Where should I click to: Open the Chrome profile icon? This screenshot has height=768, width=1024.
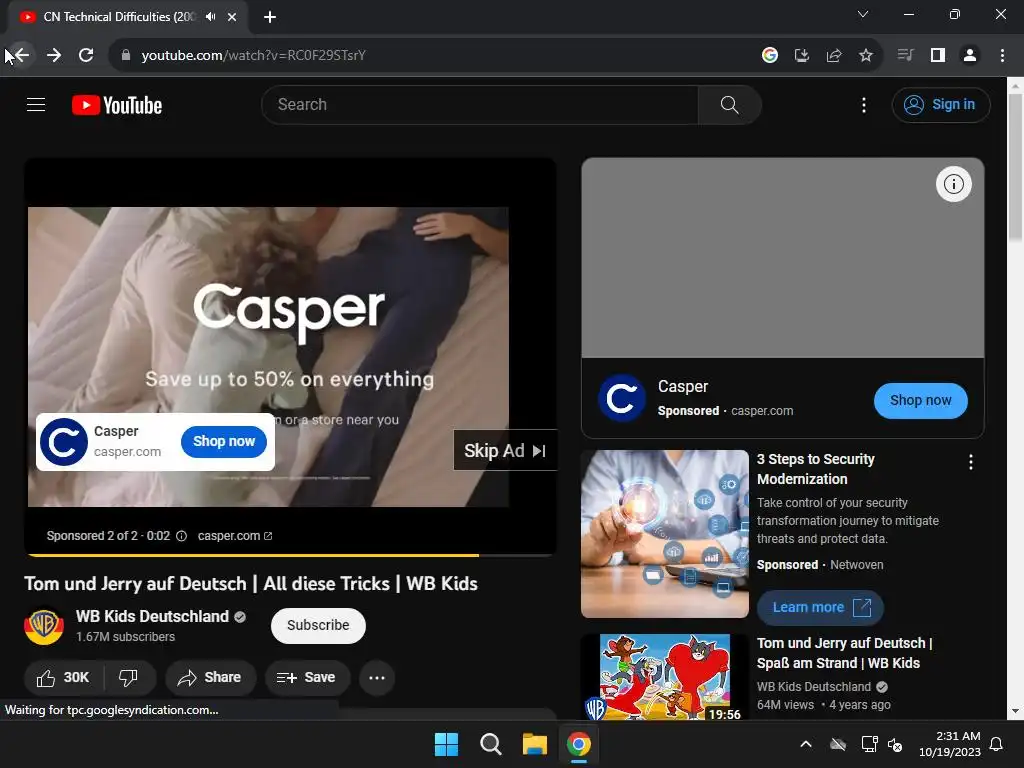click(x=970, y=56)
